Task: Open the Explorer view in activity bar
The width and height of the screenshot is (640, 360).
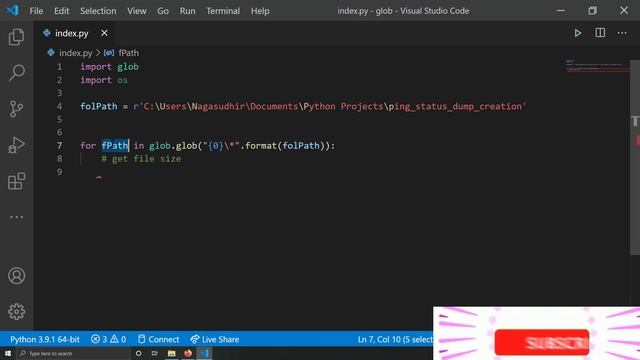Action: pos(16,37)
